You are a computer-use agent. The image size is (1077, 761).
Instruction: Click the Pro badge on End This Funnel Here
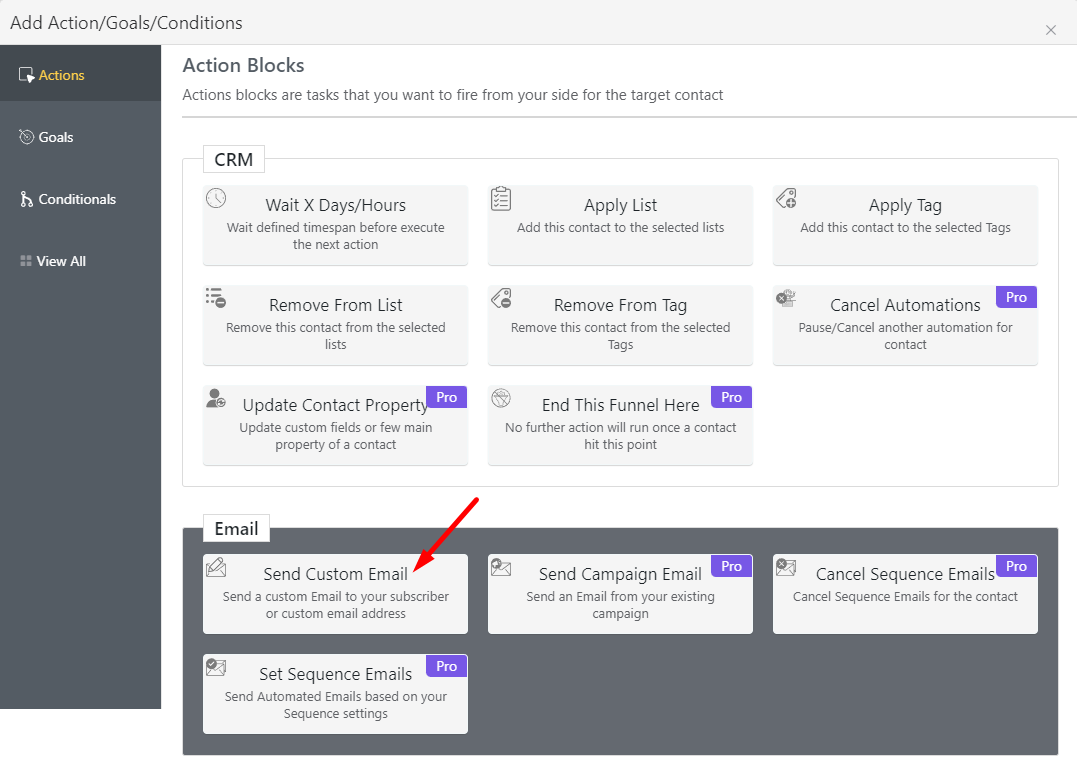pos(732,397)
